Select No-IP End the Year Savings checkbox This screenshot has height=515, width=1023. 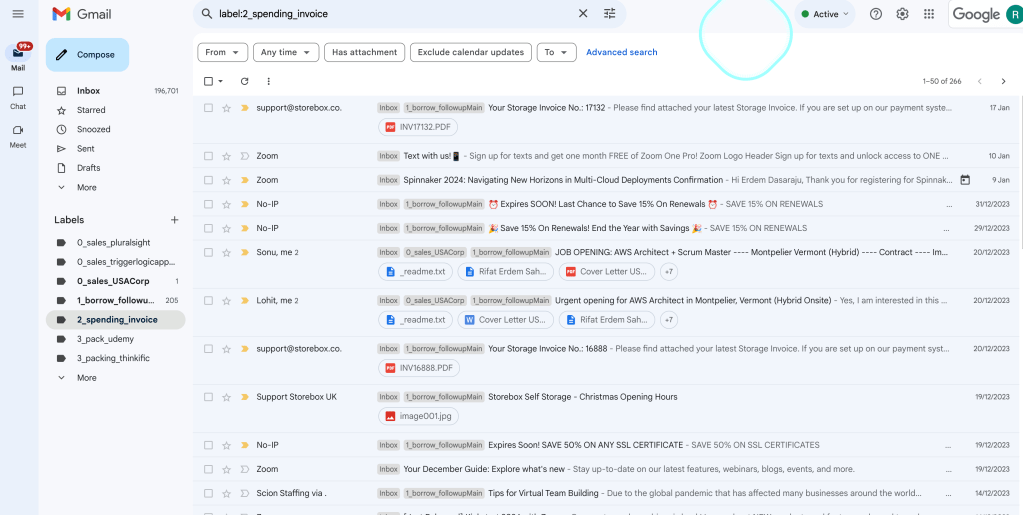(208, 228)
